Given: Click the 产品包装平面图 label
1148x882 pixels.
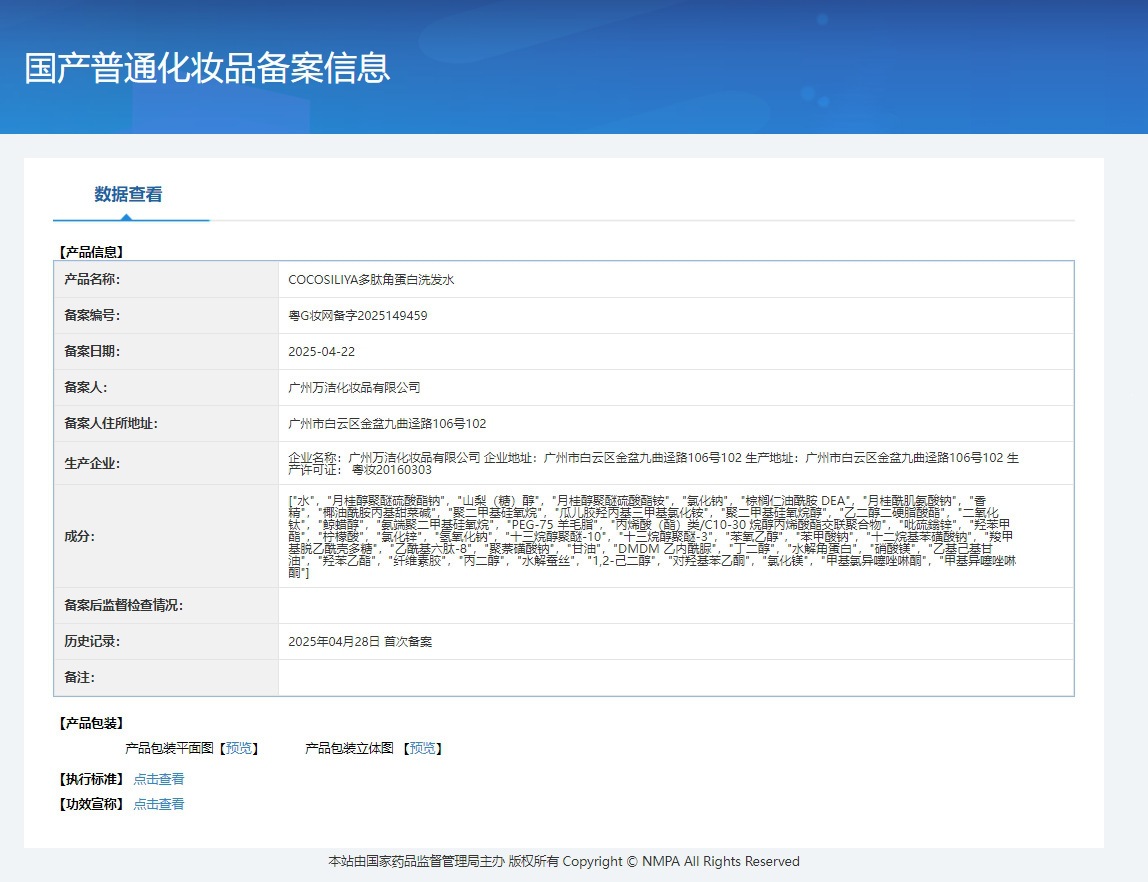Looking at the screenshot, I should [x=169, y=748].
